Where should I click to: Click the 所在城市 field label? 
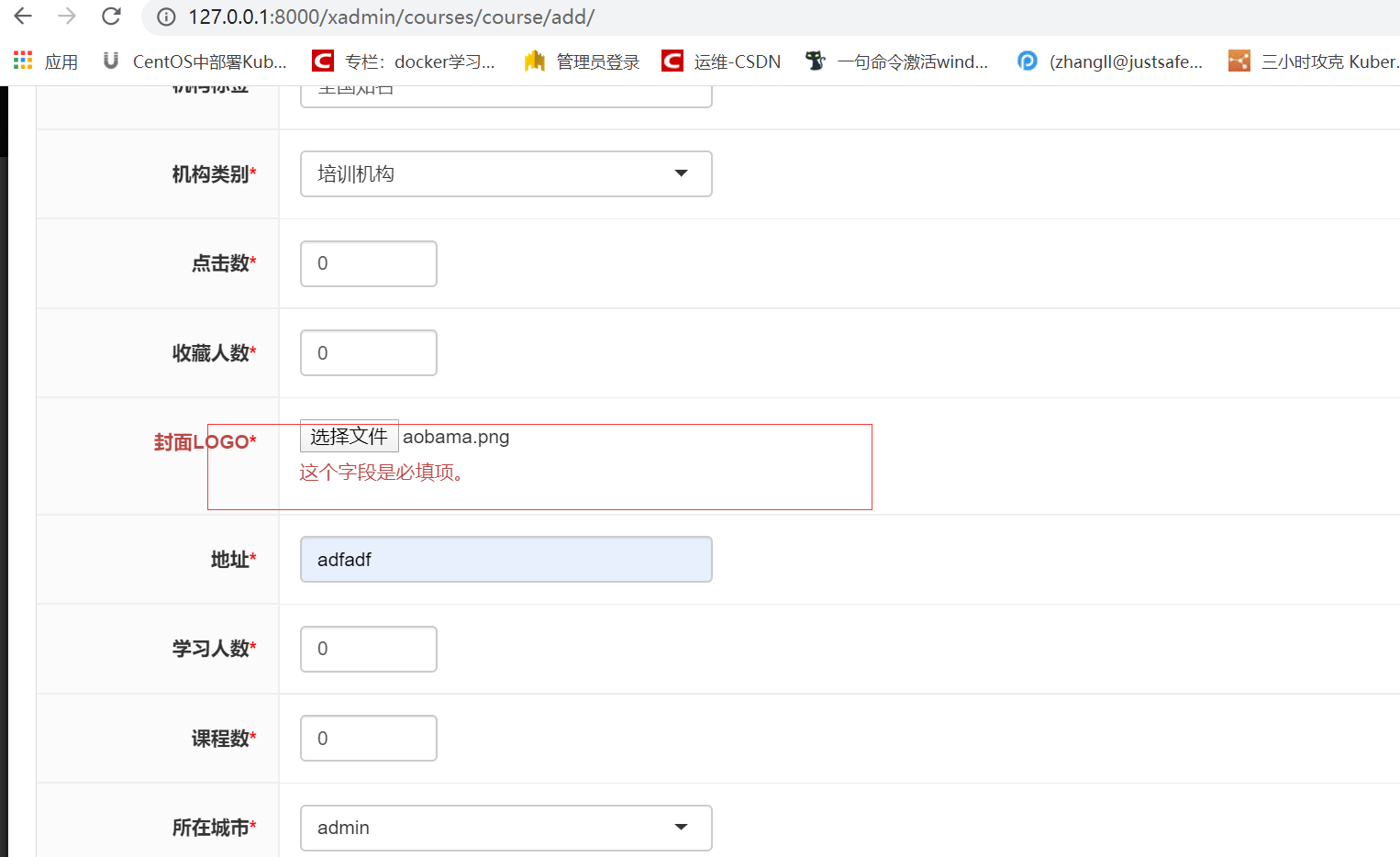pos(214,828)
